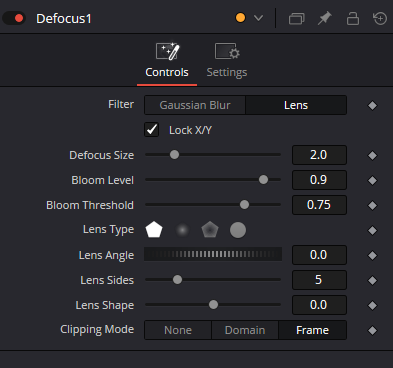Open the node color dropdown arrow
Screen dimensions: 393x368
258,18
